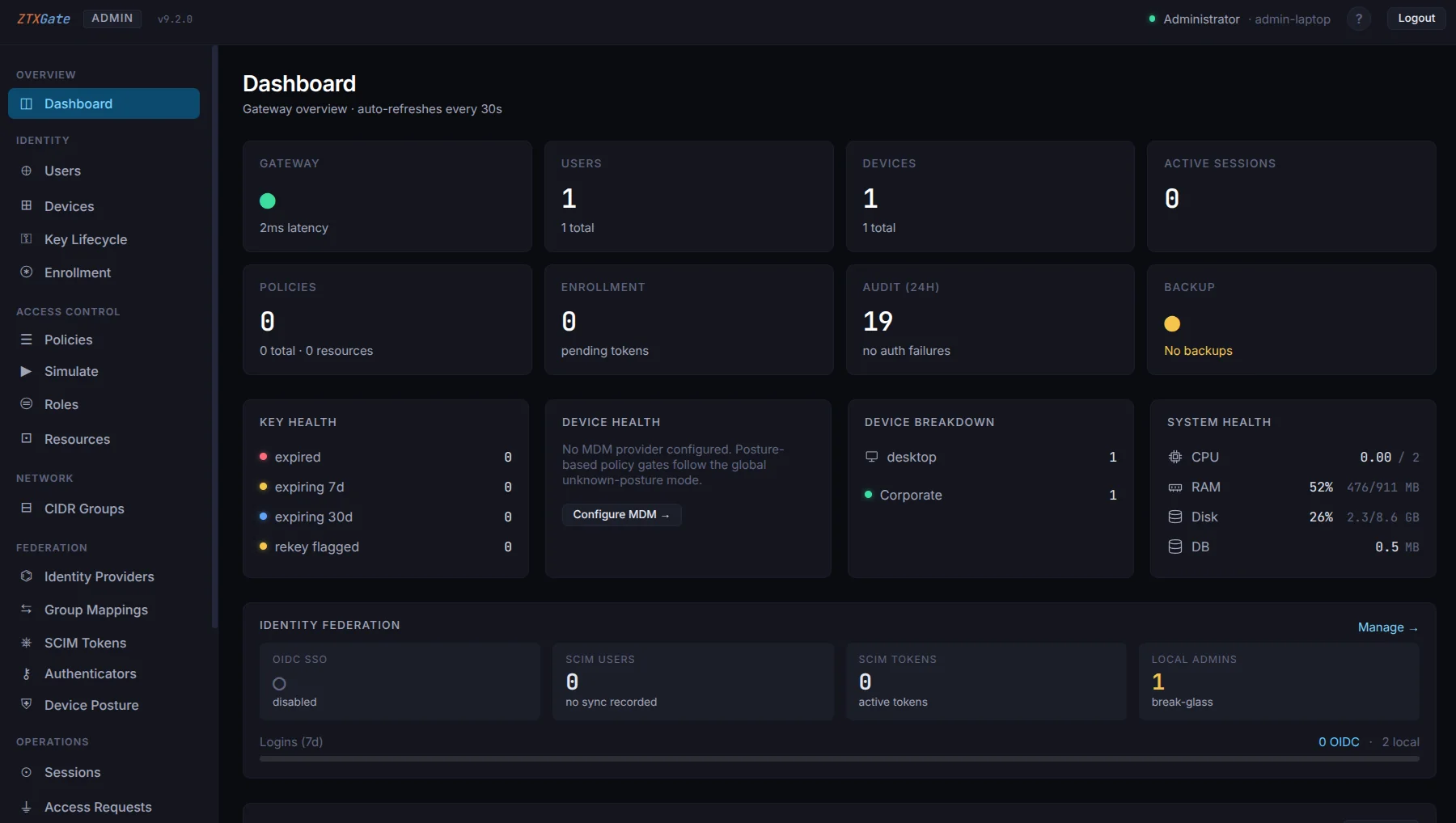The width and height of the screenshot is (1456, 823).
Task: Follow the Manage link
Action: 1388,627
